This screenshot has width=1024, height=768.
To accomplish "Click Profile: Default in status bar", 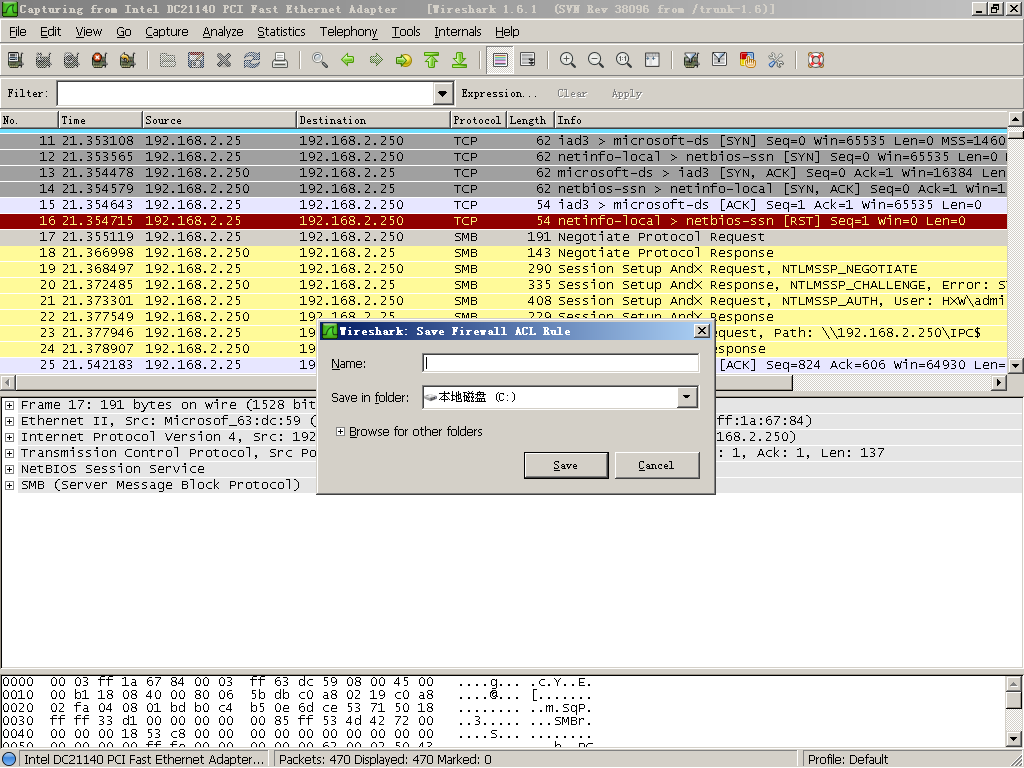I will coord(848,760).
